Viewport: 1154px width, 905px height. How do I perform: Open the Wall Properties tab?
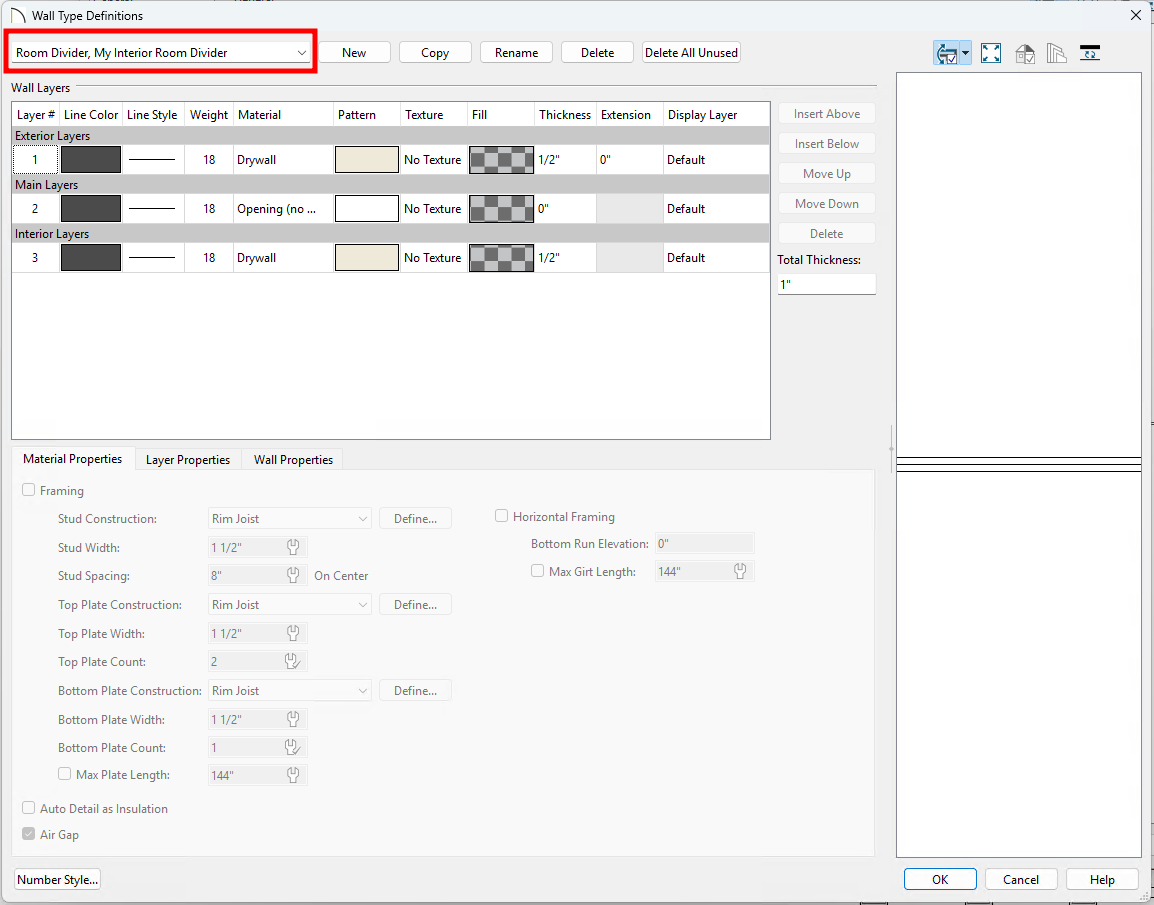point(293,460)
